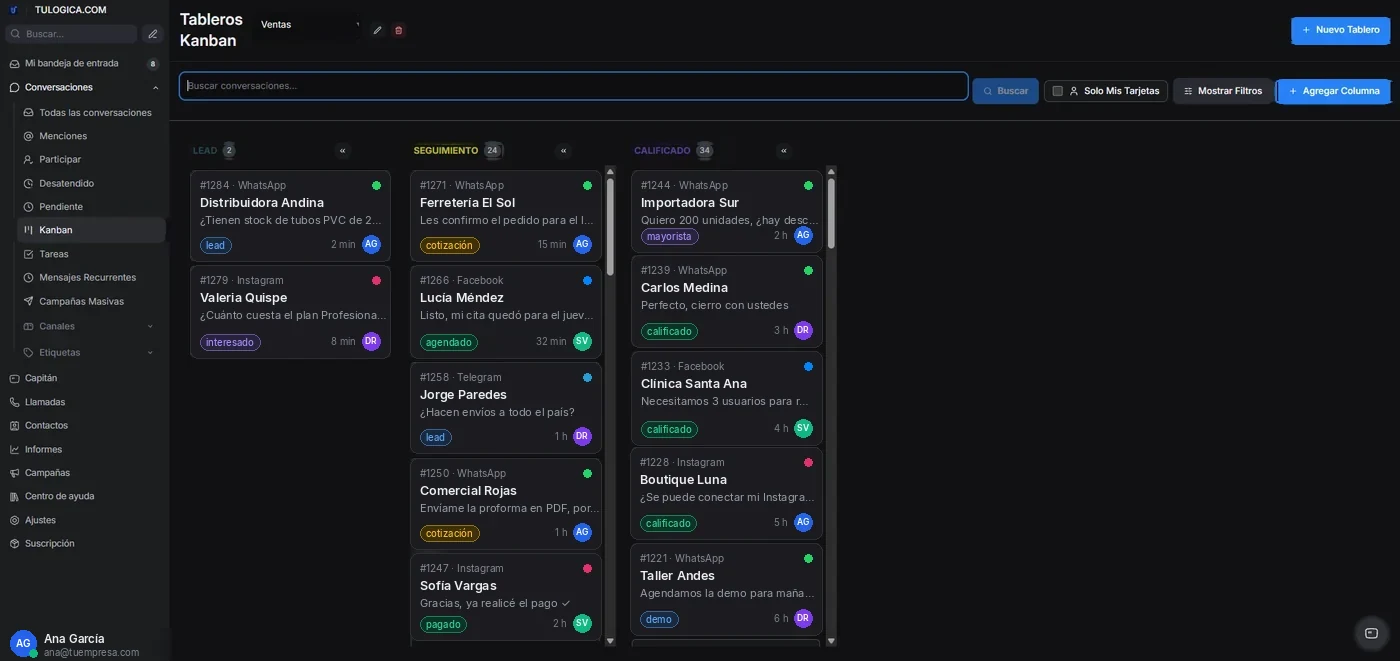Open the chat widget icon at bottom right
The width and height of the screenshot is (1400, 661).
point(1371,633)
